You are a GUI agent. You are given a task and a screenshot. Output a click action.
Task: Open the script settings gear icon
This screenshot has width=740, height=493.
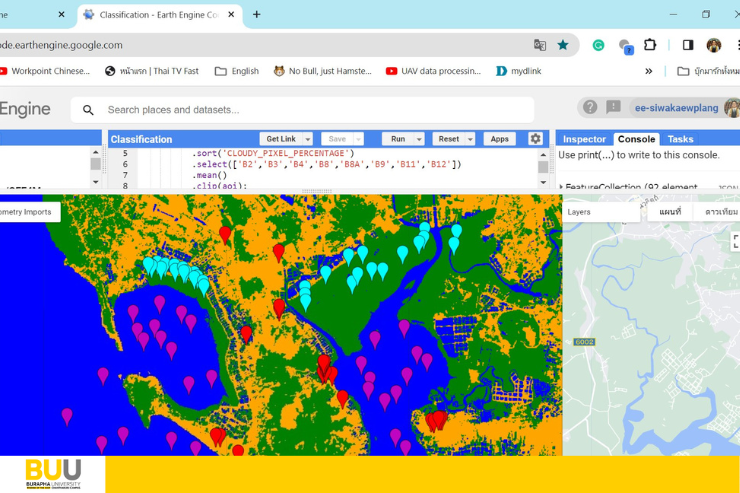(x=536, y=139)
